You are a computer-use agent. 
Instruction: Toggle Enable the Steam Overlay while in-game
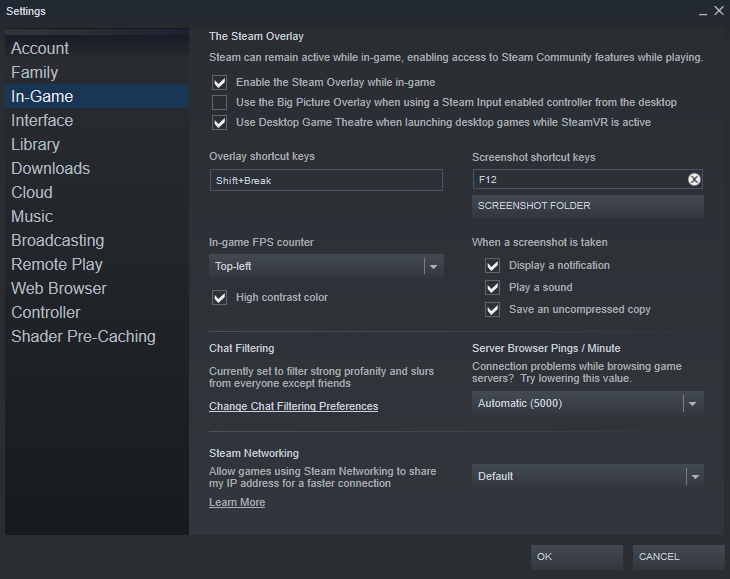(x=220, y=82)
